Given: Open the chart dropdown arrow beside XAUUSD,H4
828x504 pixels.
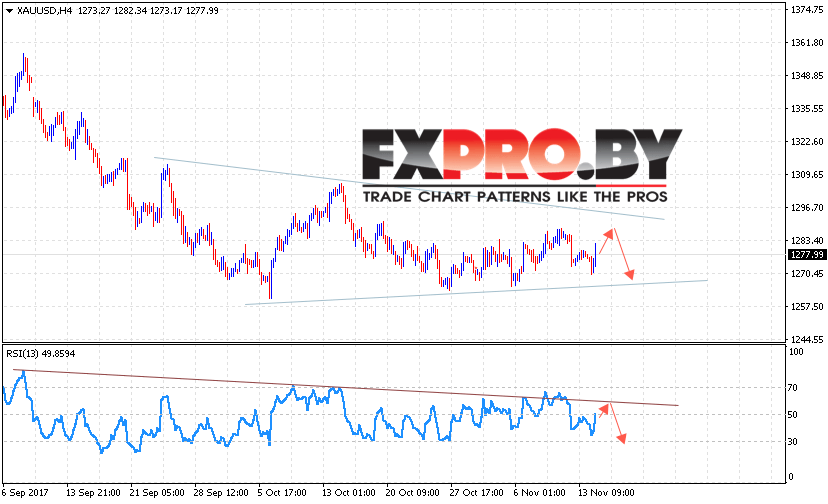Looking at the screenshot, I should pyautogui.click(x=10, y=11).
